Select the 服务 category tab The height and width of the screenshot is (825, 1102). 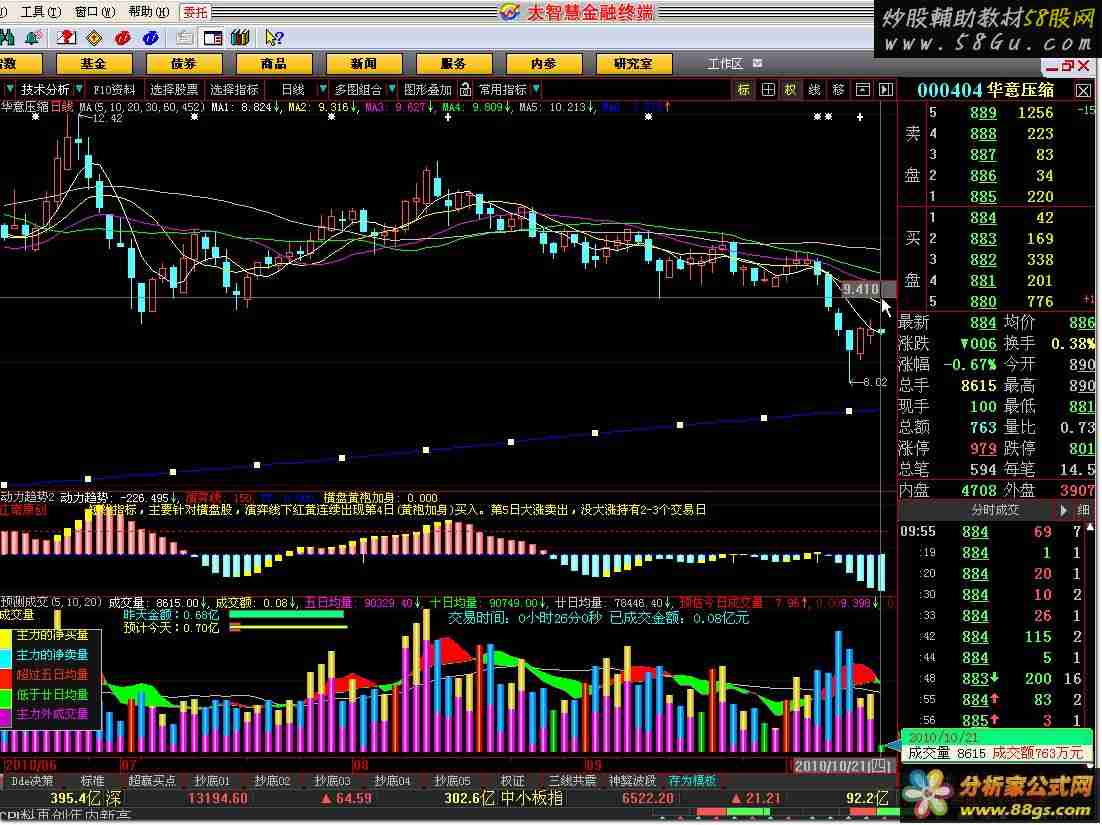pos(453,64)
